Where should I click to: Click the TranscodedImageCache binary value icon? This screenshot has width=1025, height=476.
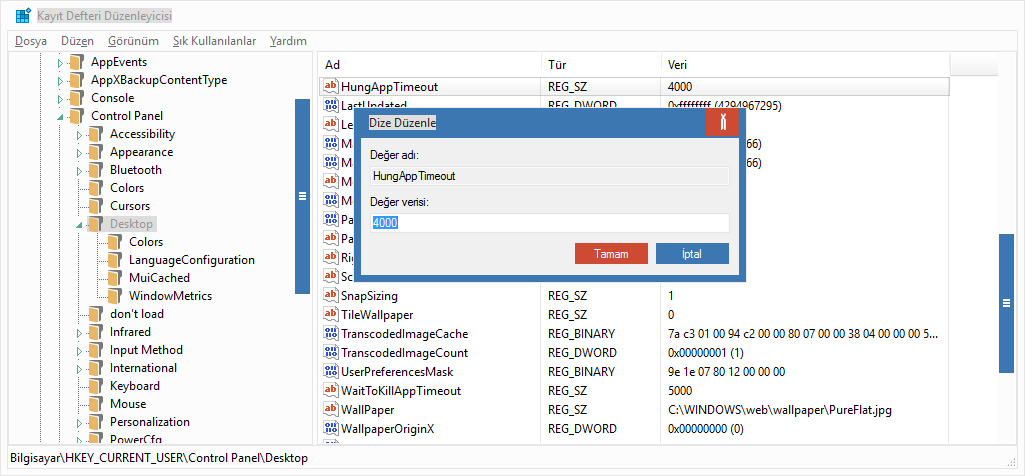click(331, 334)
